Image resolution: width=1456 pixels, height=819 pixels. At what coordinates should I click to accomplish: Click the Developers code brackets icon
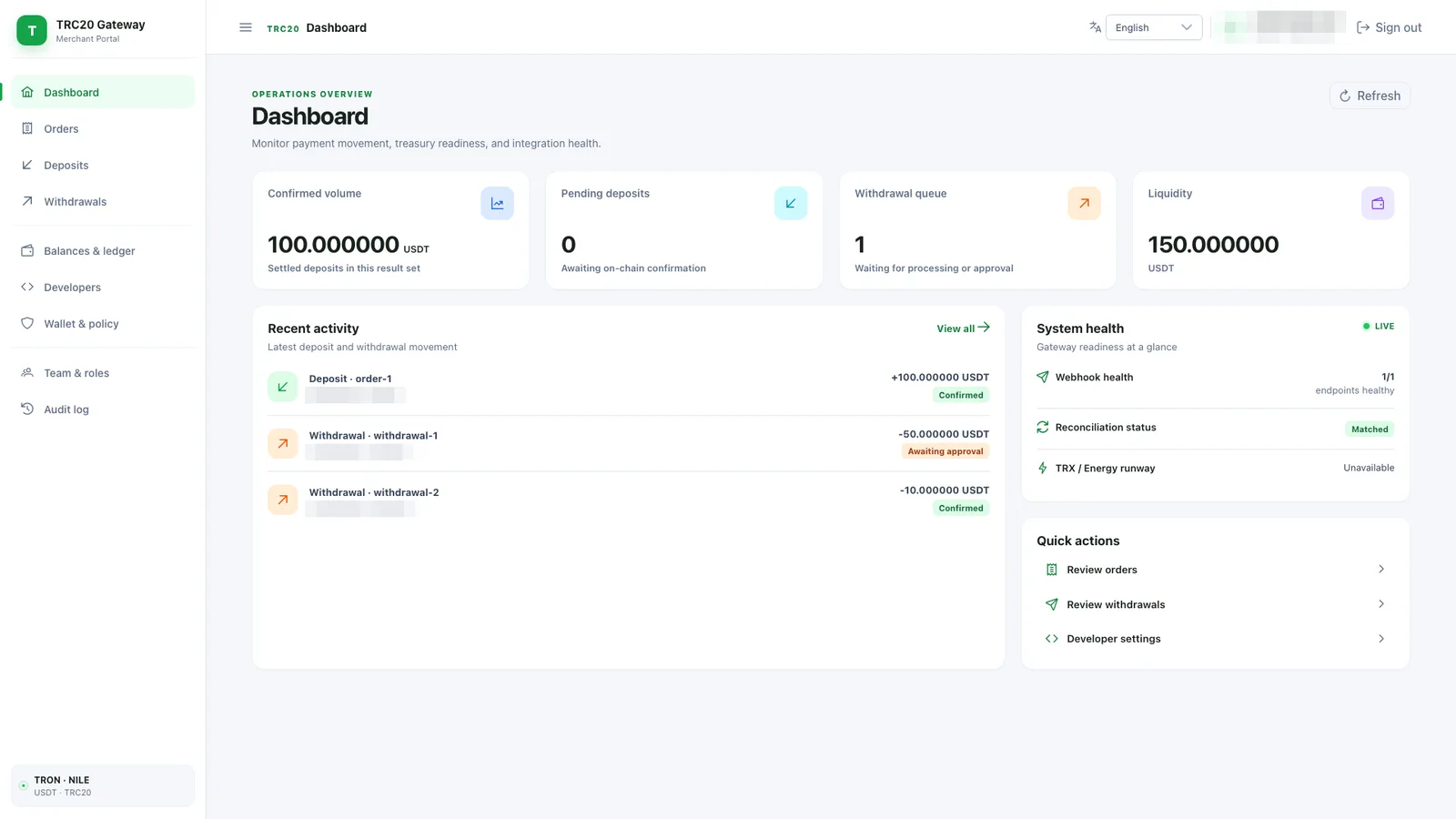[27, 287]
